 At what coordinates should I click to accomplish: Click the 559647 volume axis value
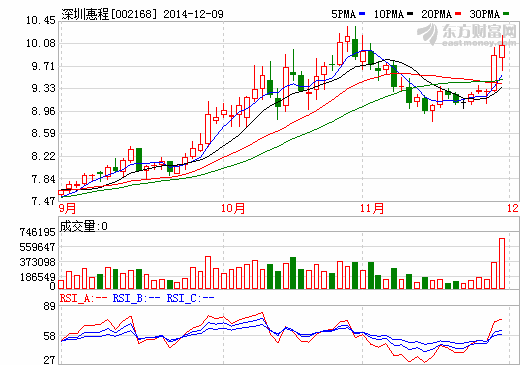coord(38,247)
